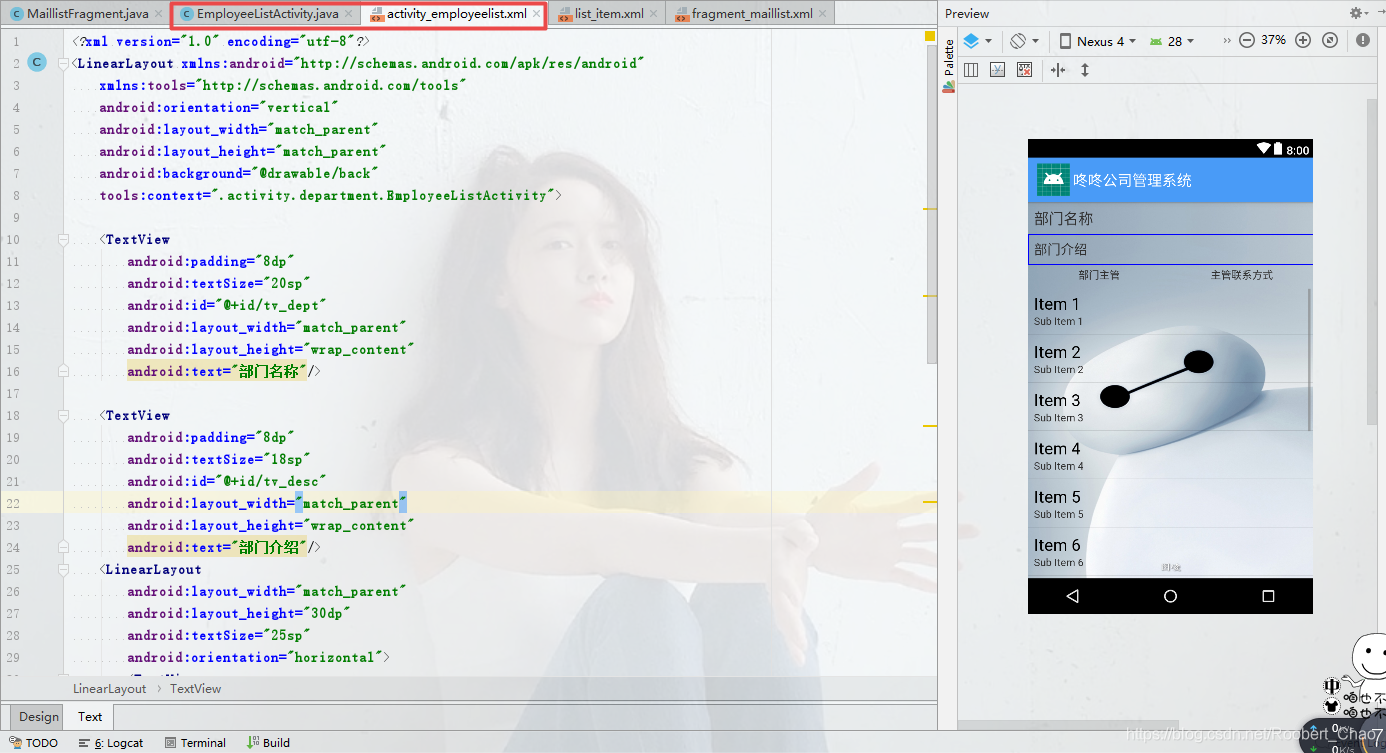Close the fragment_maillist.xml tab
Viewport: 1386px width, 753px height.
click(822, 14)
